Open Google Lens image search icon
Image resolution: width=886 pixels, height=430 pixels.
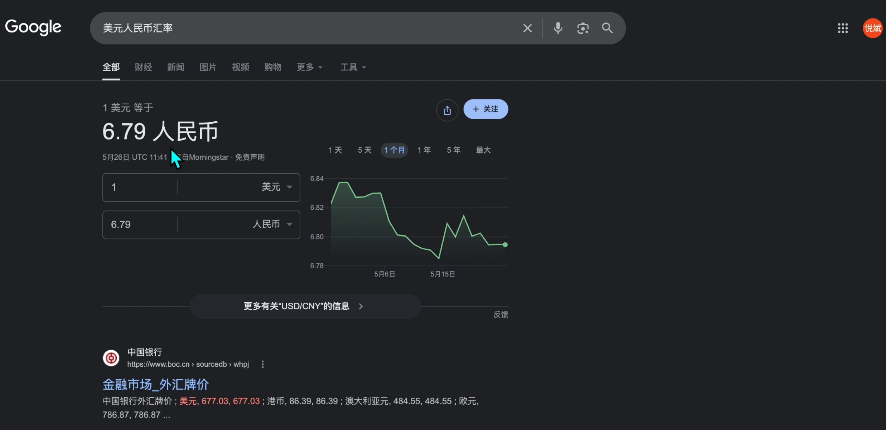tap(583, 28)
